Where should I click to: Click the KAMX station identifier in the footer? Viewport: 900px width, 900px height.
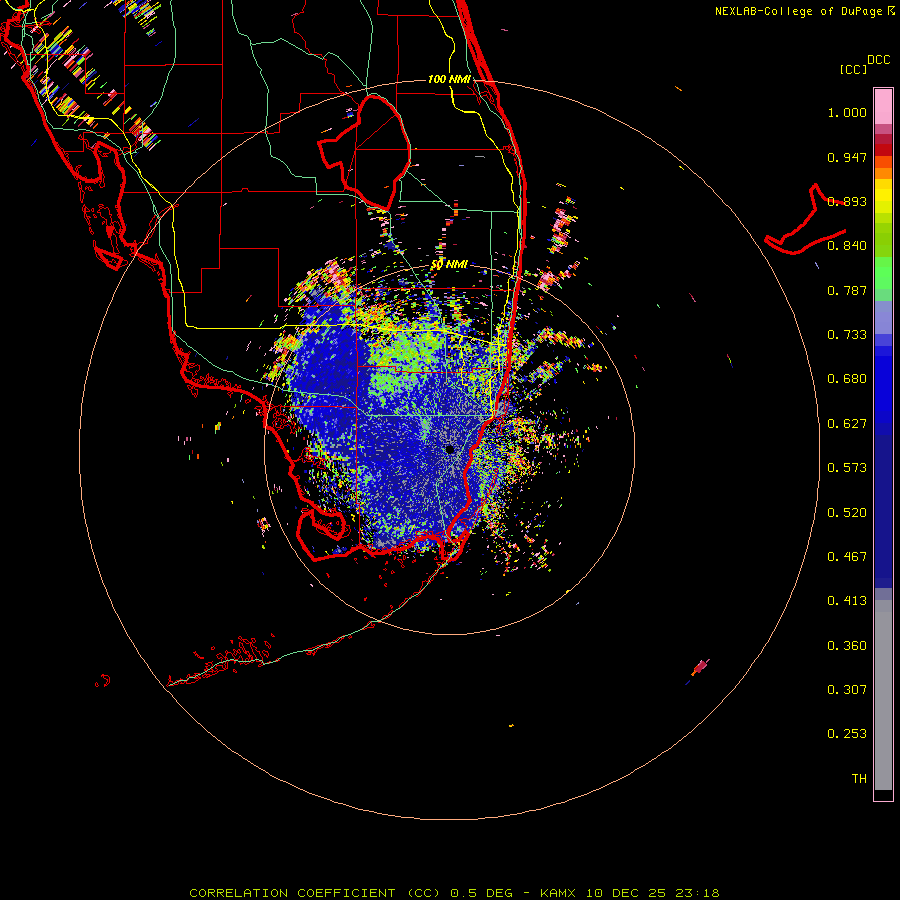point(557,893)
